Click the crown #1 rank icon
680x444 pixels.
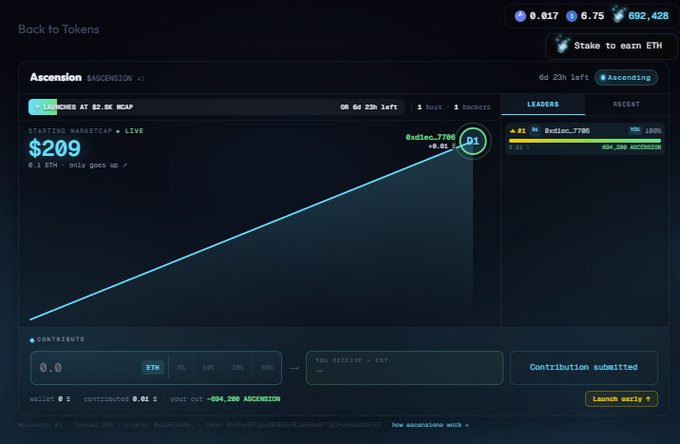click(517, 131)
